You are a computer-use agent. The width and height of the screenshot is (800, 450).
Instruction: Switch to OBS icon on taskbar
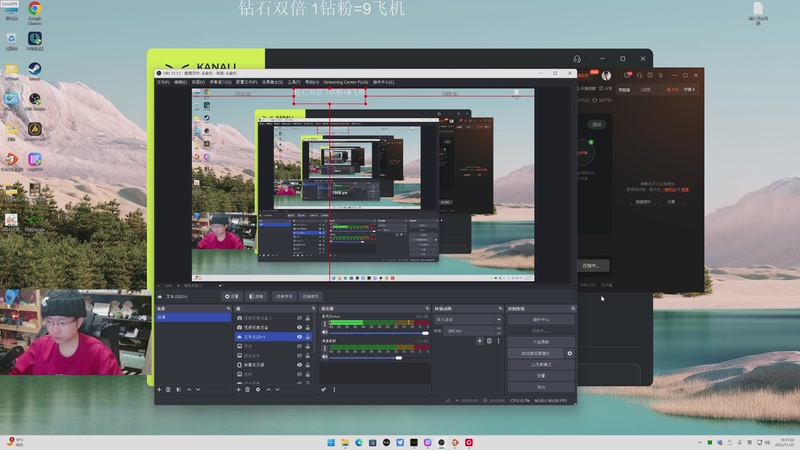pos(441,442)
